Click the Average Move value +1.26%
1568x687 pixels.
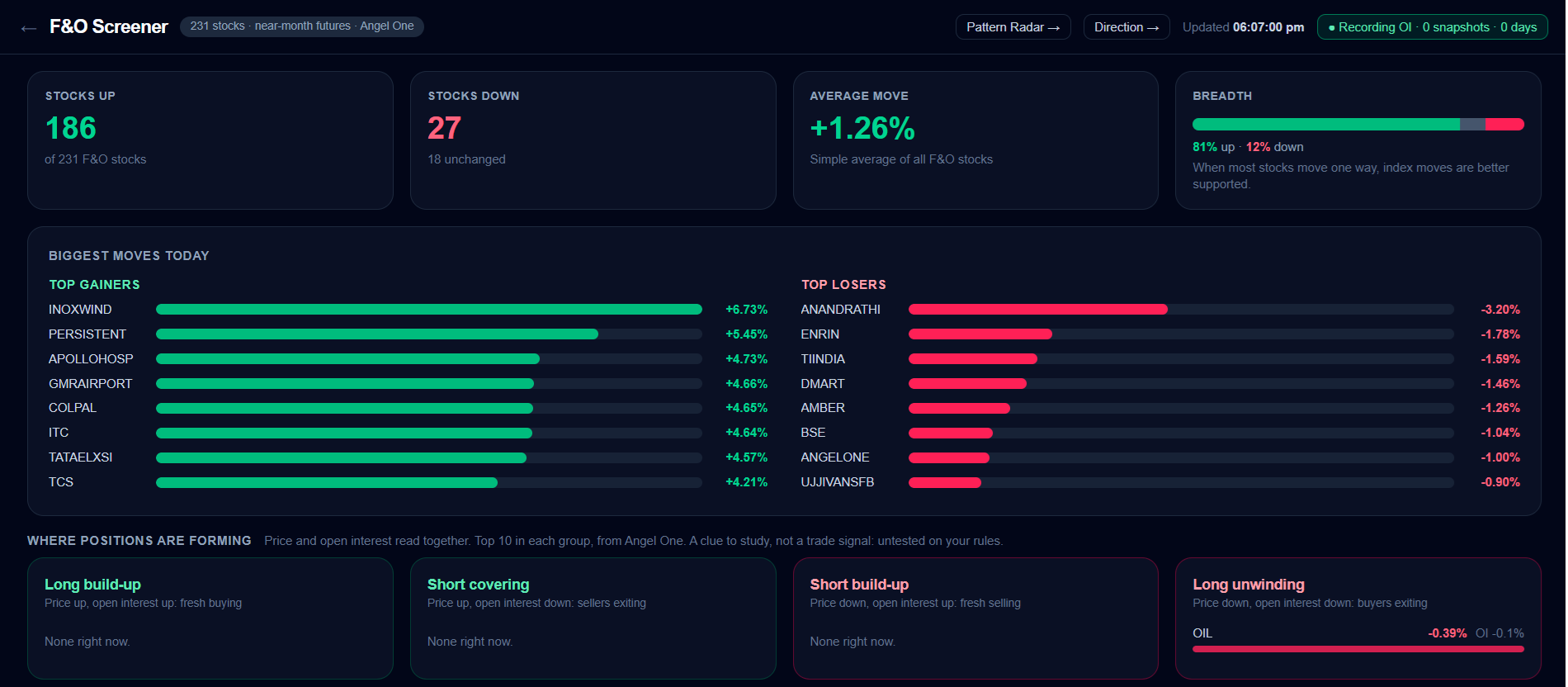point(862,128)
